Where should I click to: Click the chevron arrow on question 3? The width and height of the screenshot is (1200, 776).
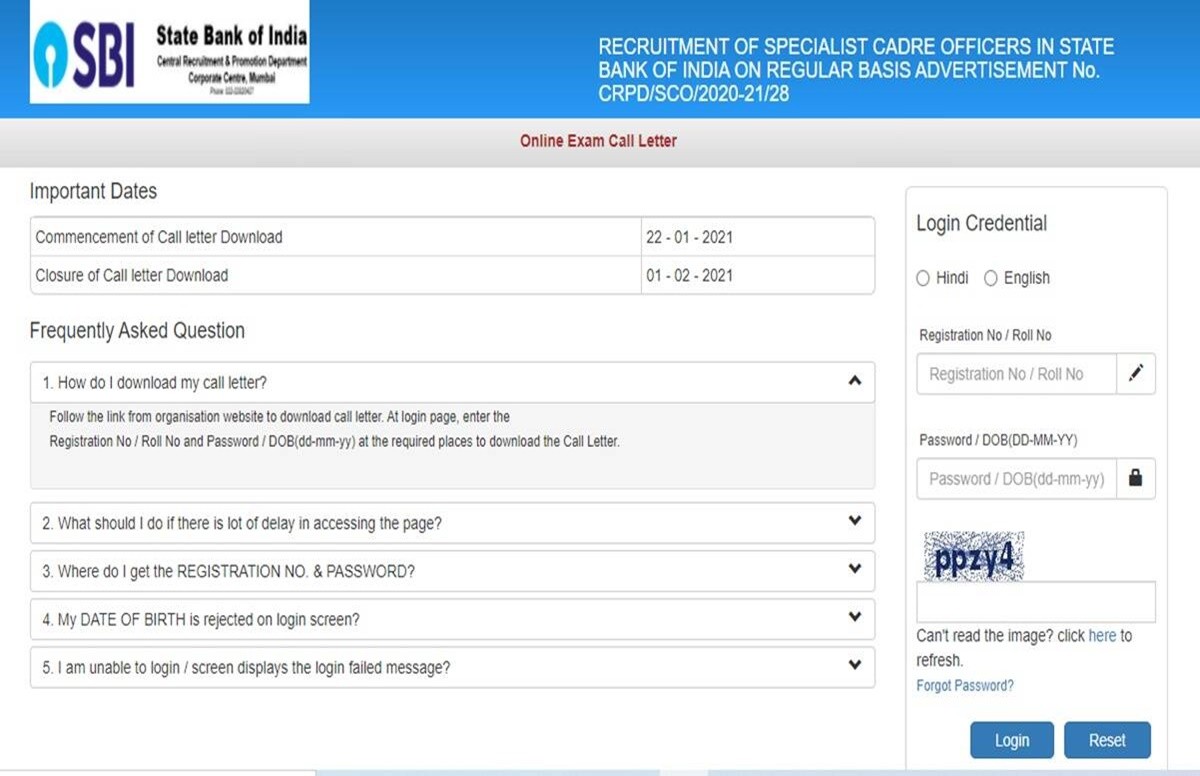pos(854,570)
